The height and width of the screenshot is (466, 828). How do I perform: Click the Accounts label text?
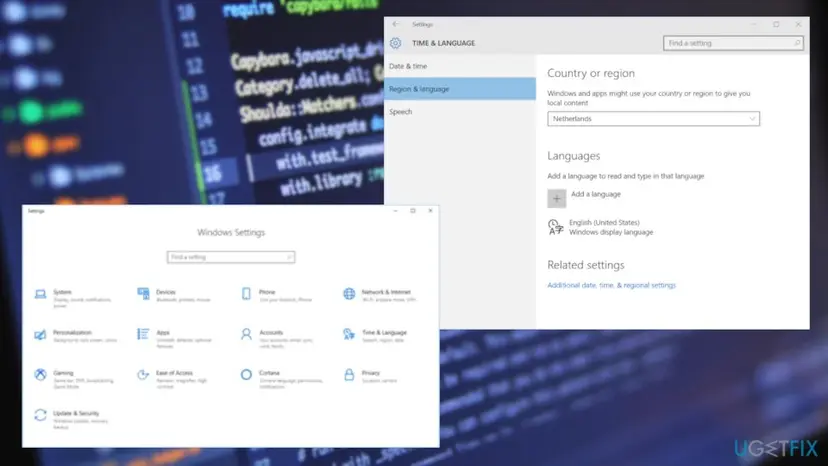click(271, 333)
